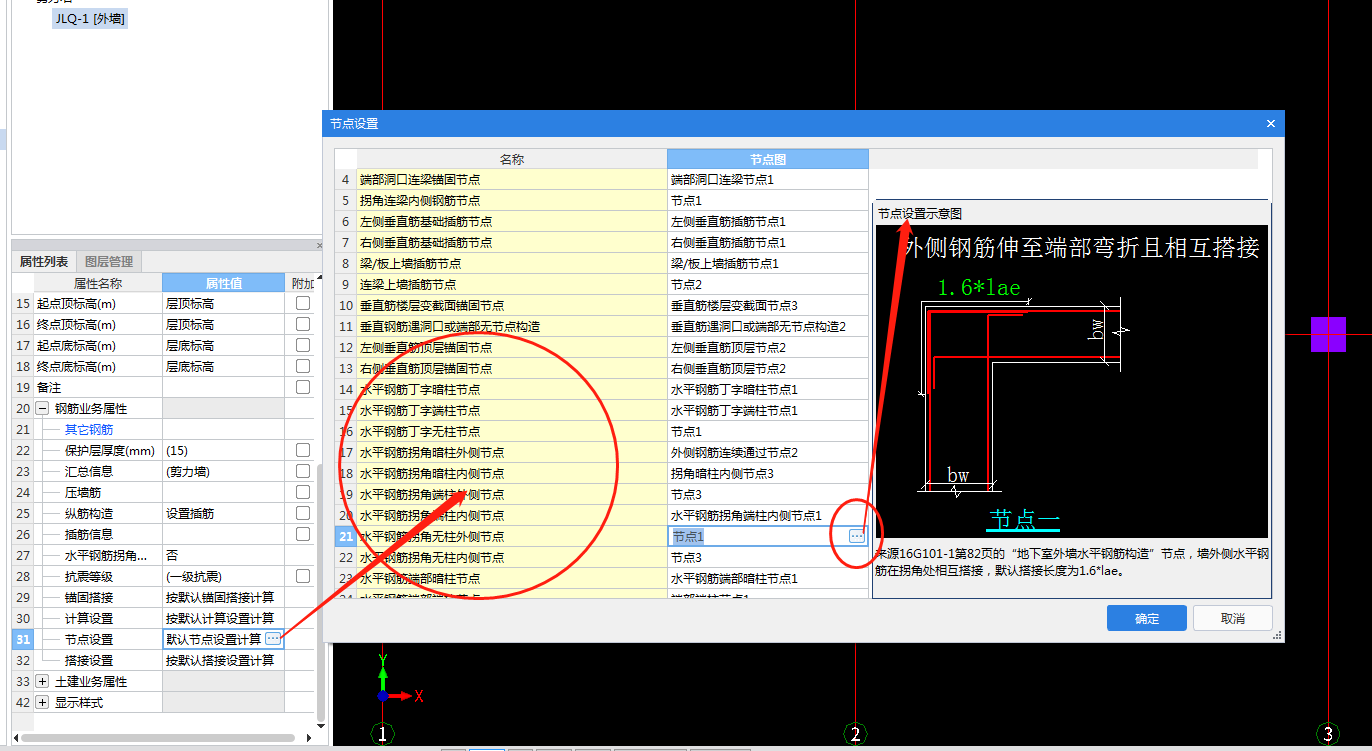The image size is (1372, 751).
Task: Switch to the 图层管理 tab
Action: point(109,262)
